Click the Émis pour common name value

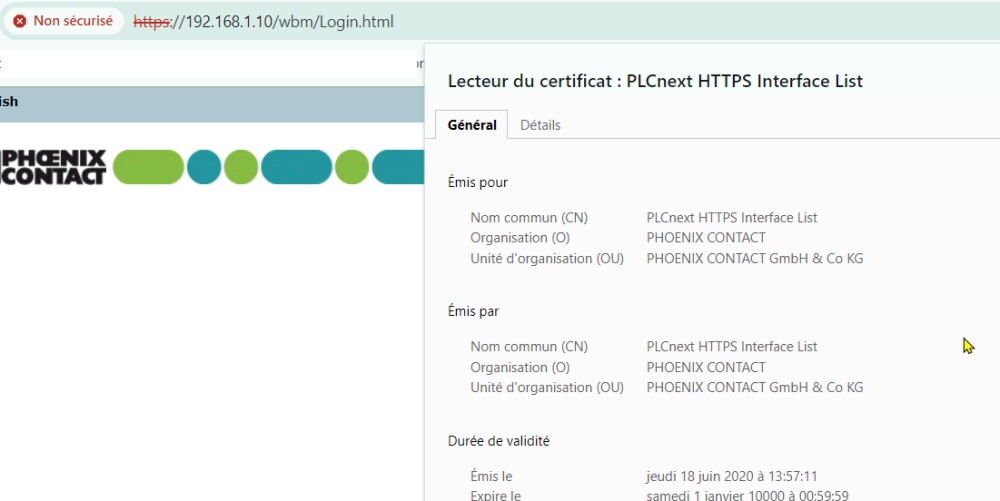(x=731, y=217)
